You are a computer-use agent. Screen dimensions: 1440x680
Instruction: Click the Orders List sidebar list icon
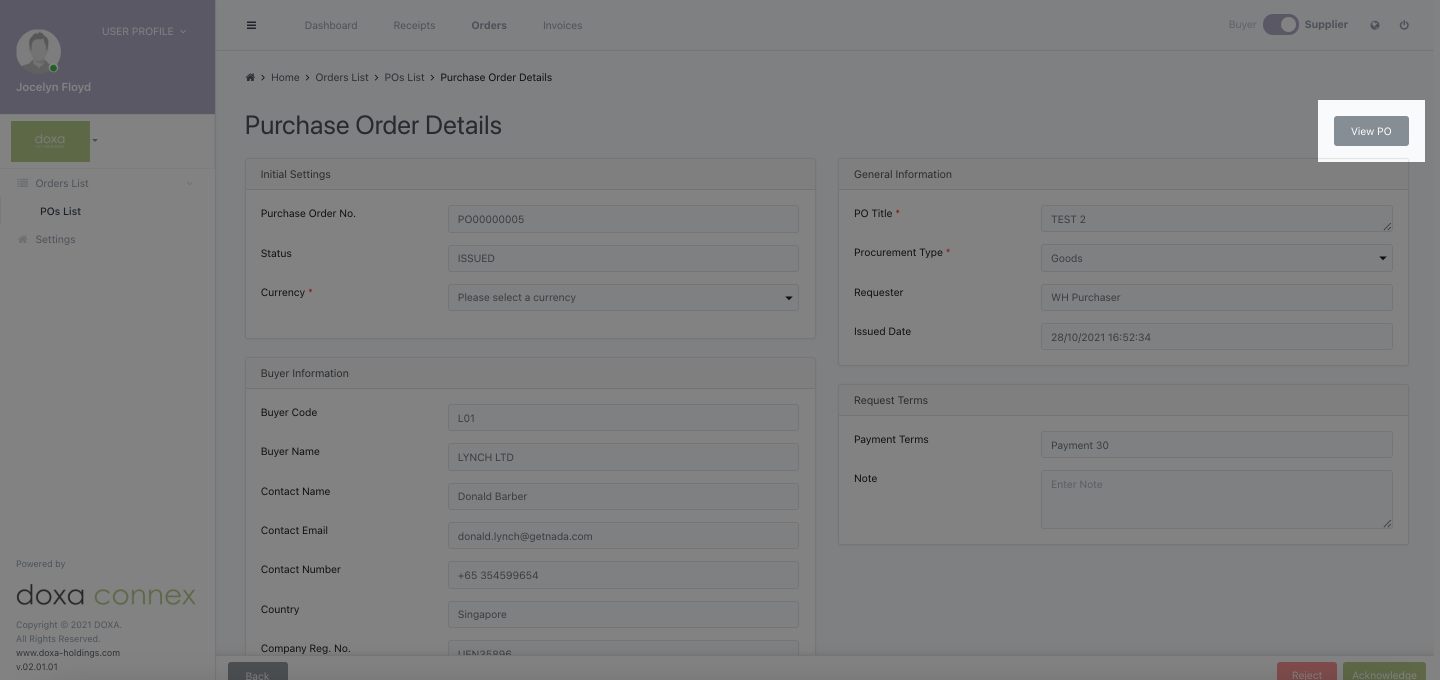pos(23,183)
